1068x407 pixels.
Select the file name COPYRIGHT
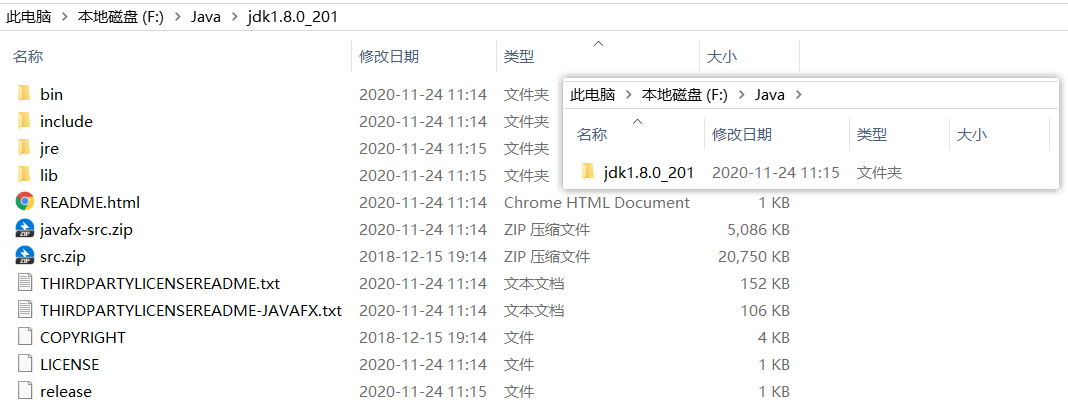click(83, 338)
